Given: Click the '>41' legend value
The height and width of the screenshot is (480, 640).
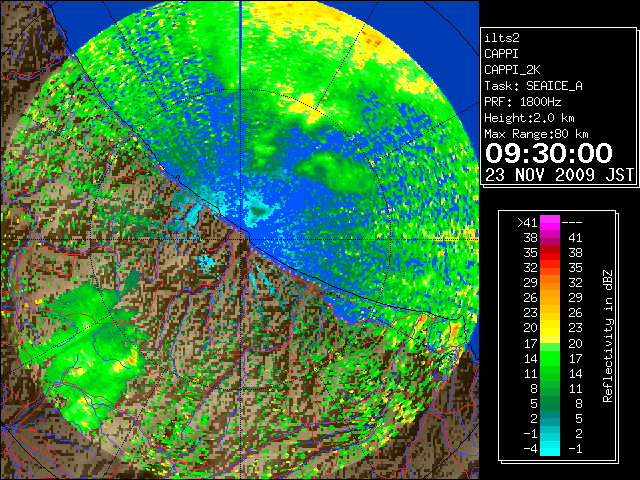Looking at the screenshot, I should (x=527, y=223).
